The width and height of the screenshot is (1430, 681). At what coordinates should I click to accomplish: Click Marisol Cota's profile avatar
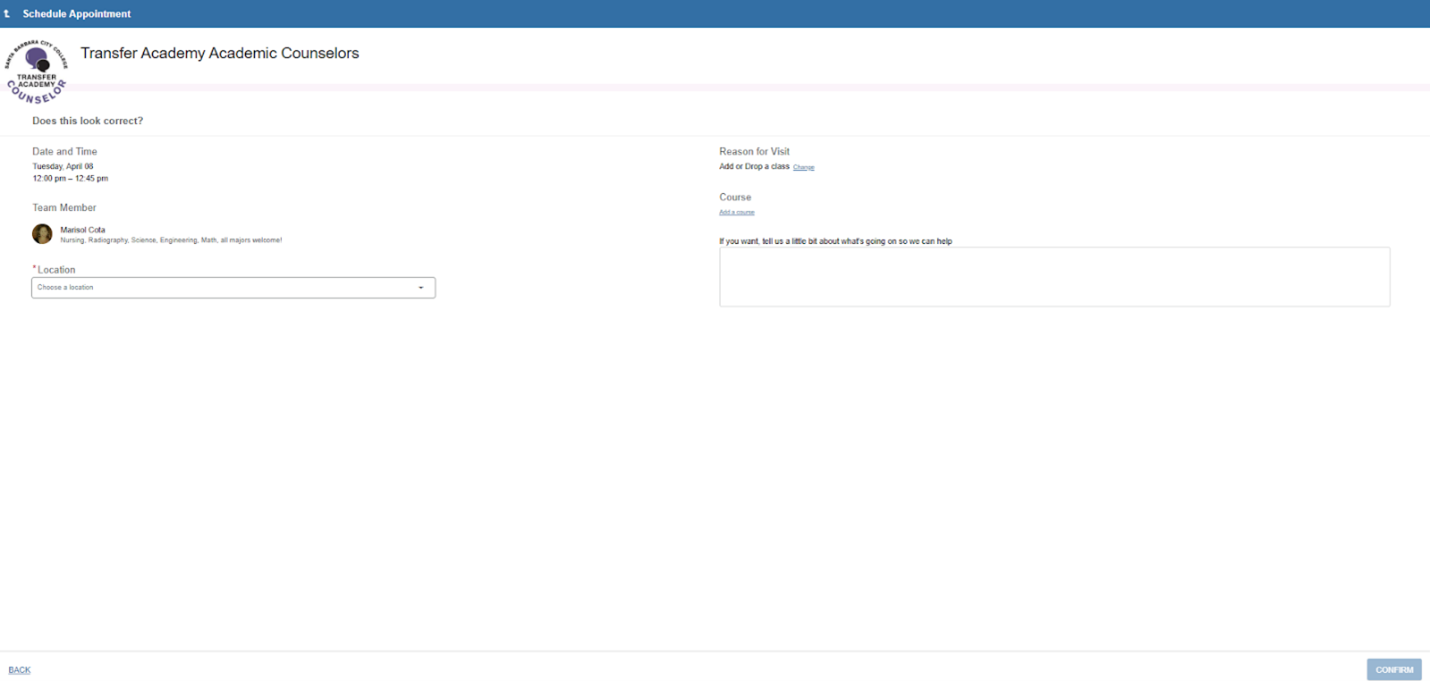41,233
